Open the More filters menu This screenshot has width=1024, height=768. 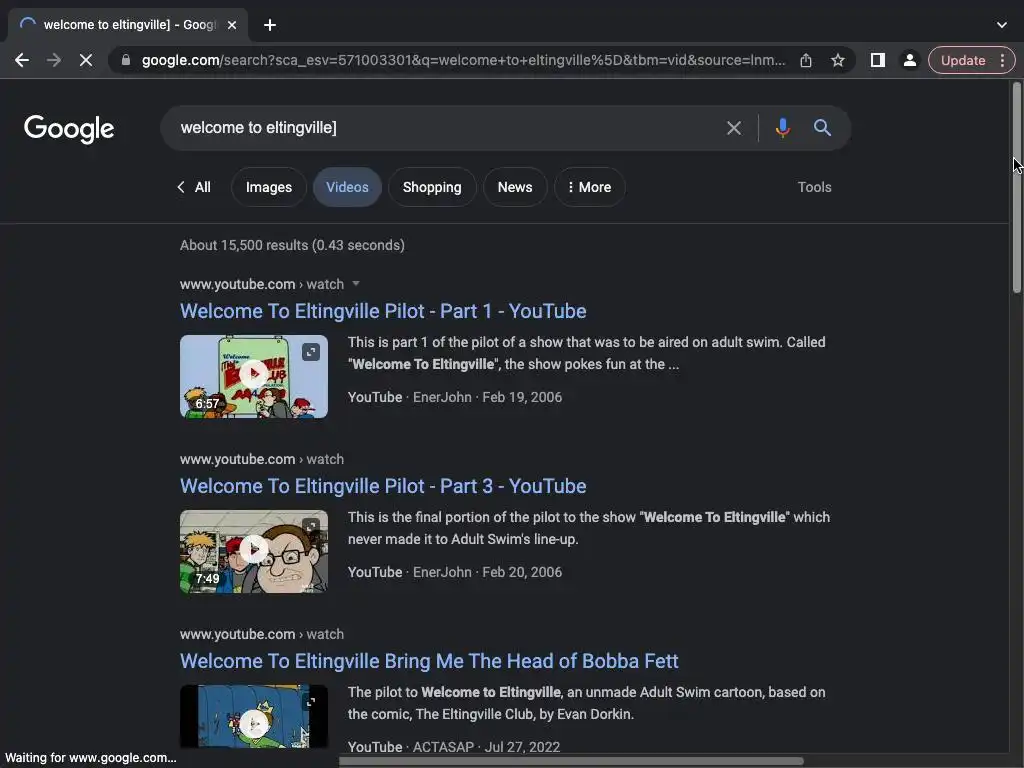[589, 187]
